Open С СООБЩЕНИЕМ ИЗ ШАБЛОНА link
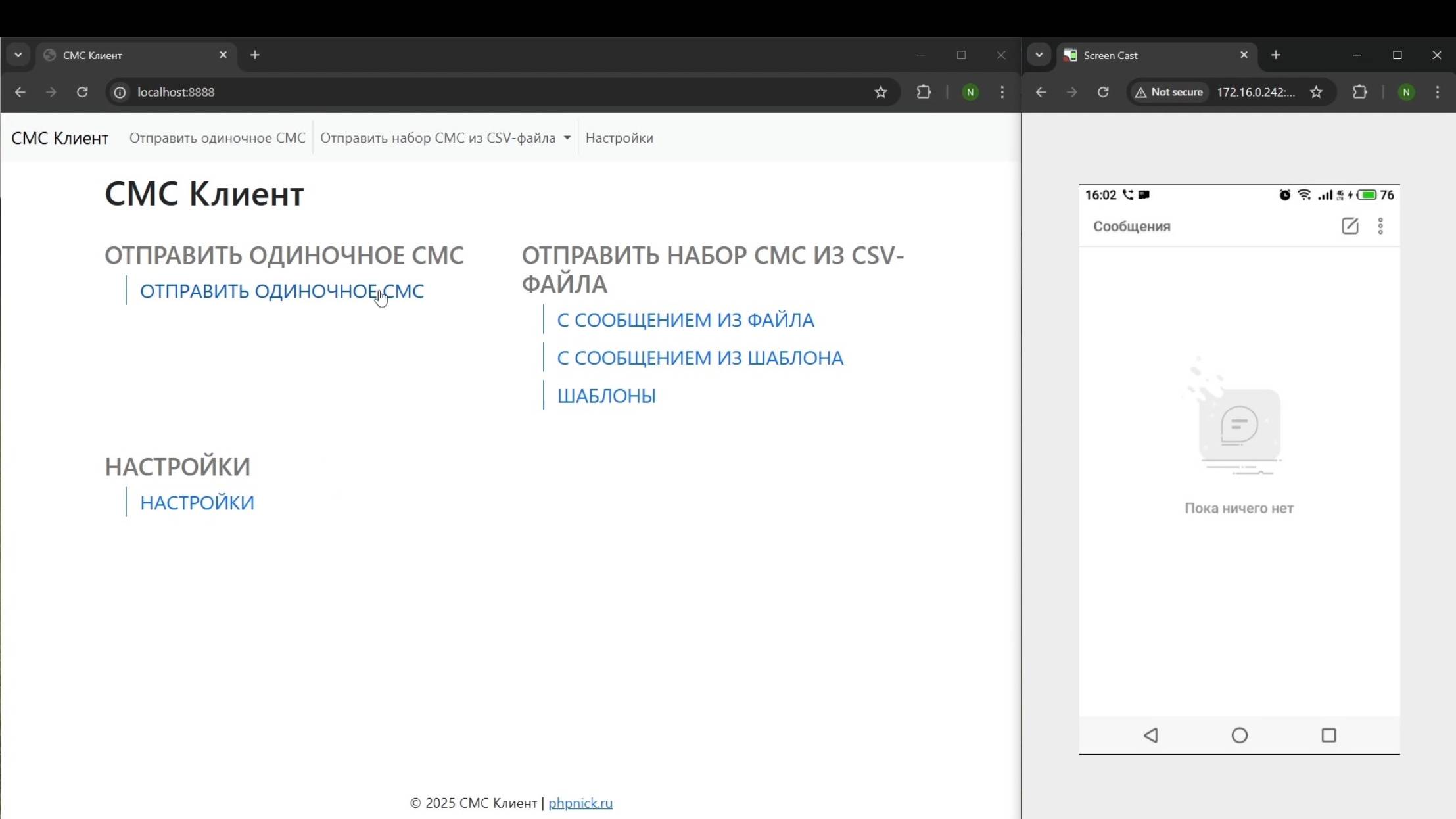 click(x=700, y=358)
